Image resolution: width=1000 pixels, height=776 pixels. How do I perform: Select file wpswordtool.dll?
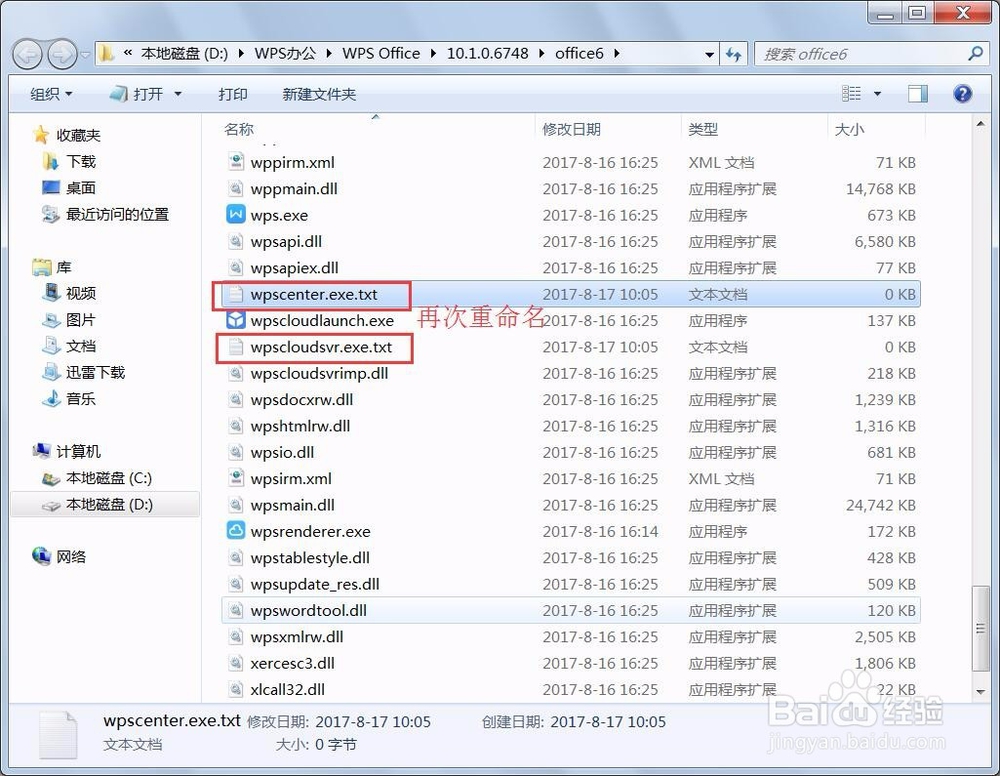point(571,610)
